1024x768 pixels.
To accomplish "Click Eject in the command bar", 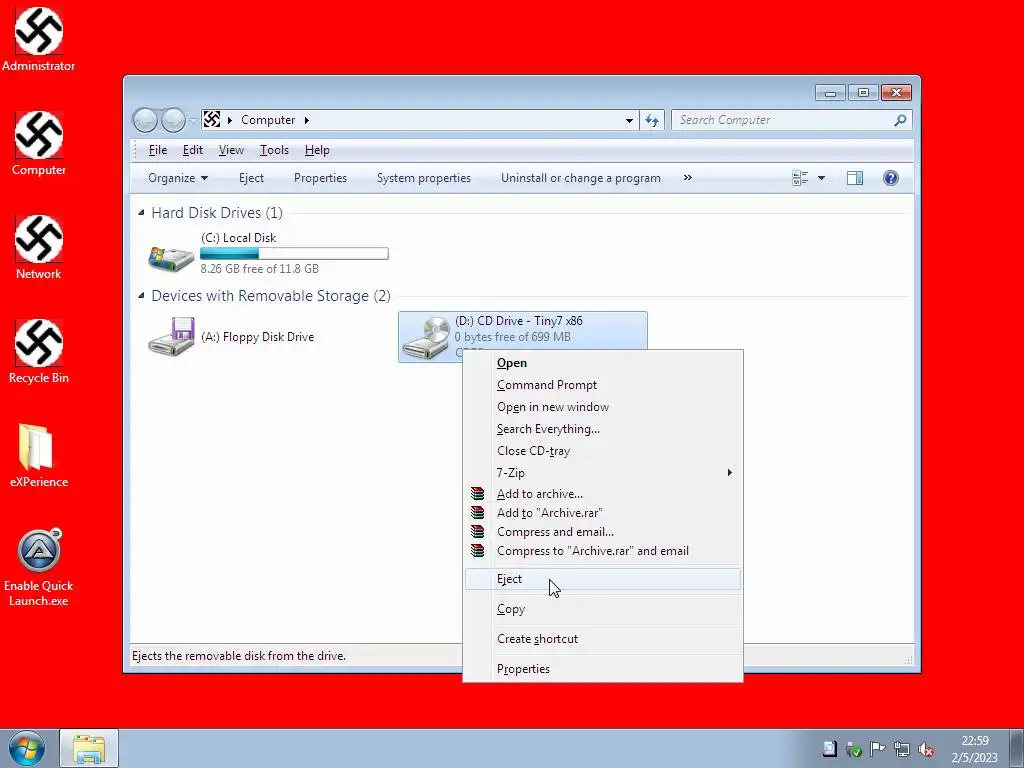I will point(251,178).
